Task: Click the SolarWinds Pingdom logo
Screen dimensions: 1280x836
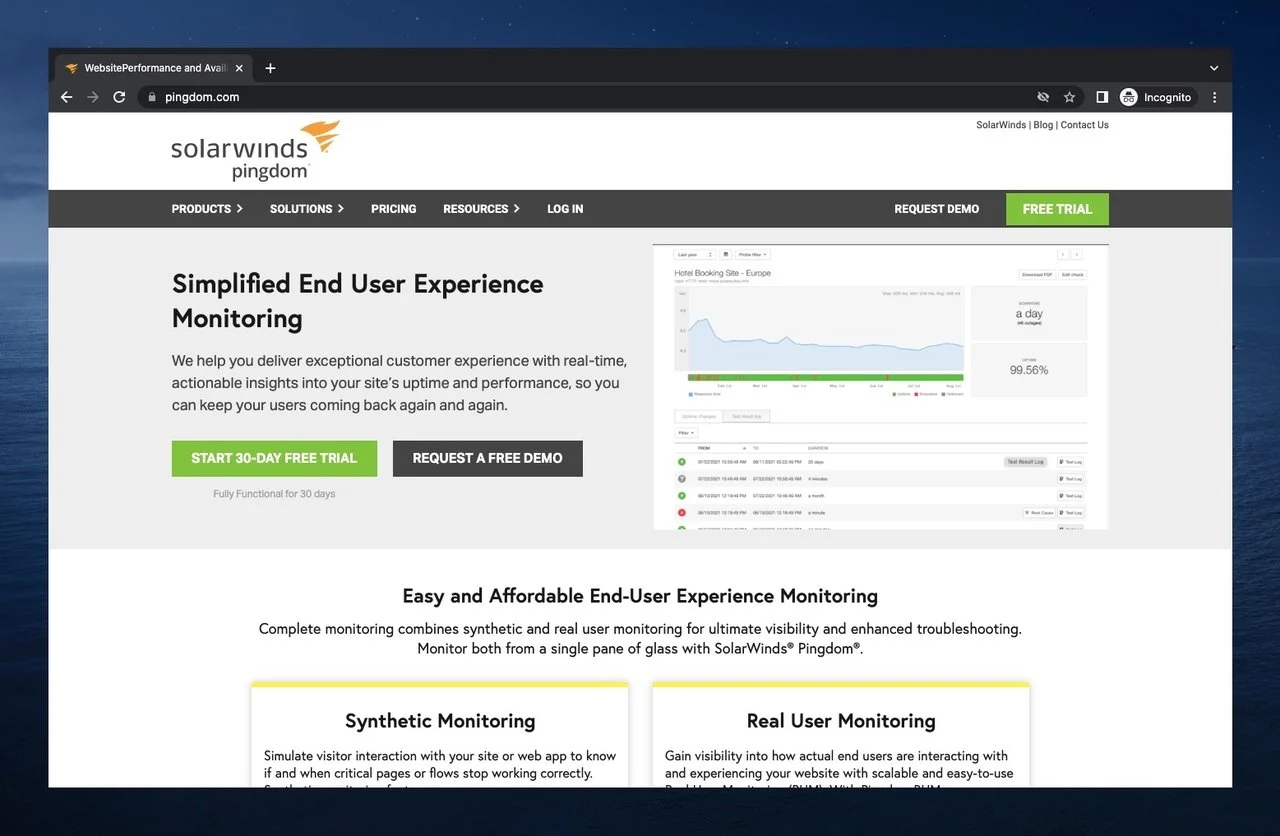Action: (x=255, y=151)
